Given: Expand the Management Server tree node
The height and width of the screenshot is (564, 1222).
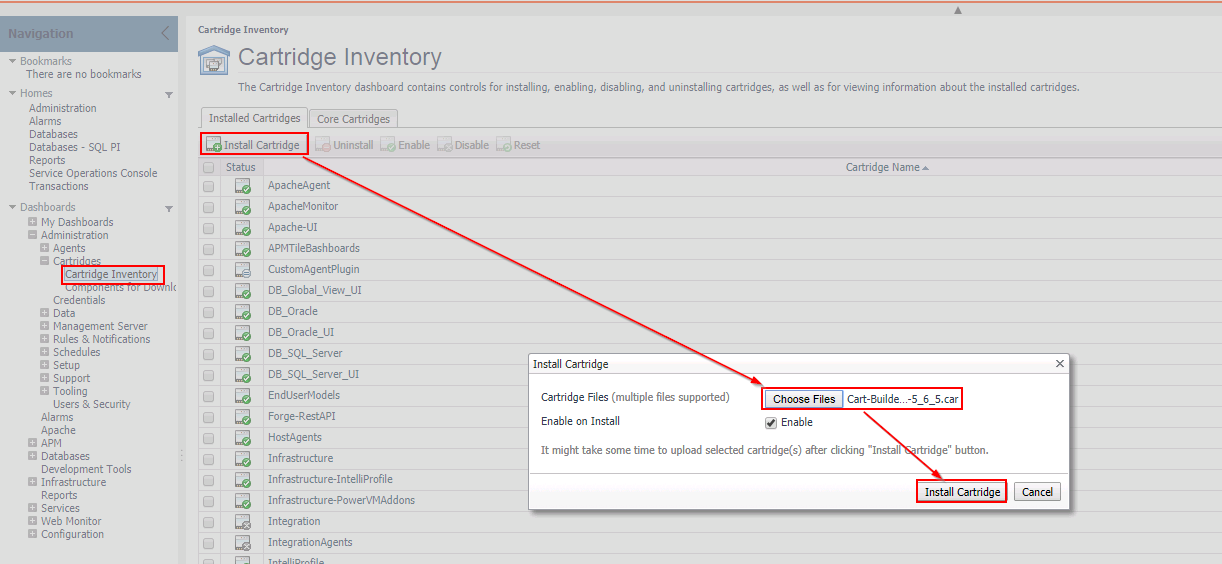Looking at the screenshot, I should (45, 326).
